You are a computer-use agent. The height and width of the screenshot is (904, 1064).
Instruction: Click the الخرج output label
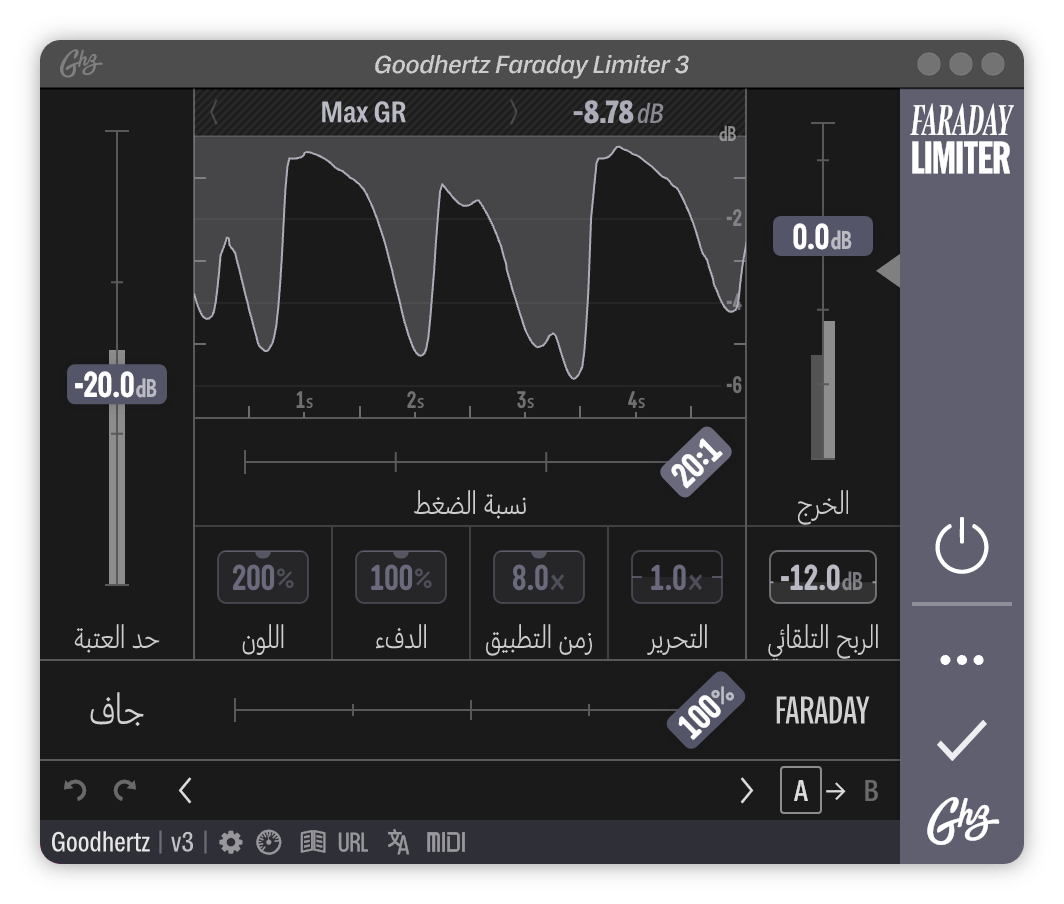(823, 505)
